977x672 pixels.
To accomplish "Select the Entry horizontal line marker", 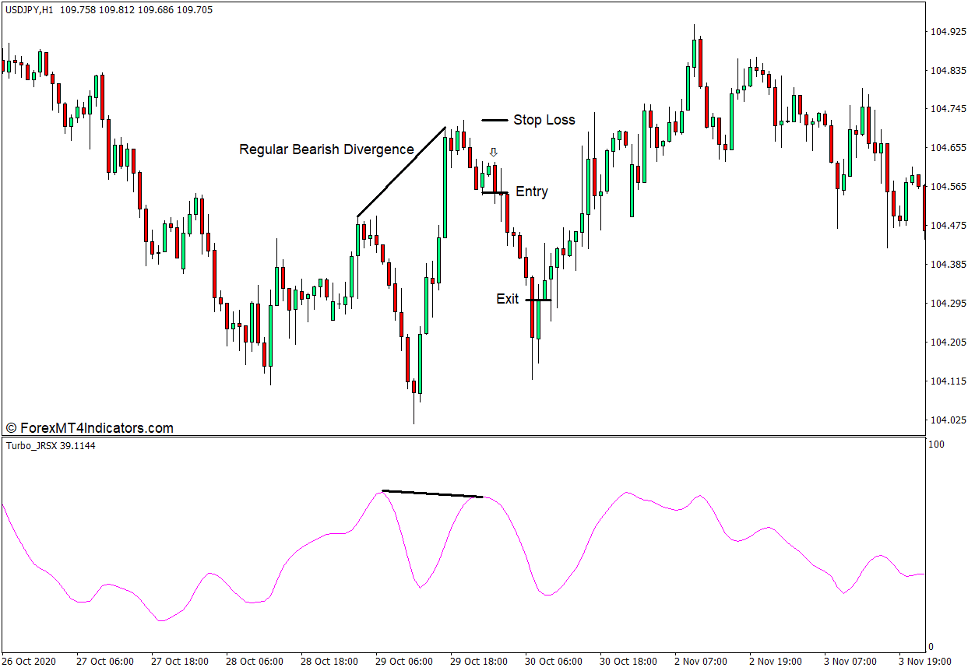I will pos(493,194).
